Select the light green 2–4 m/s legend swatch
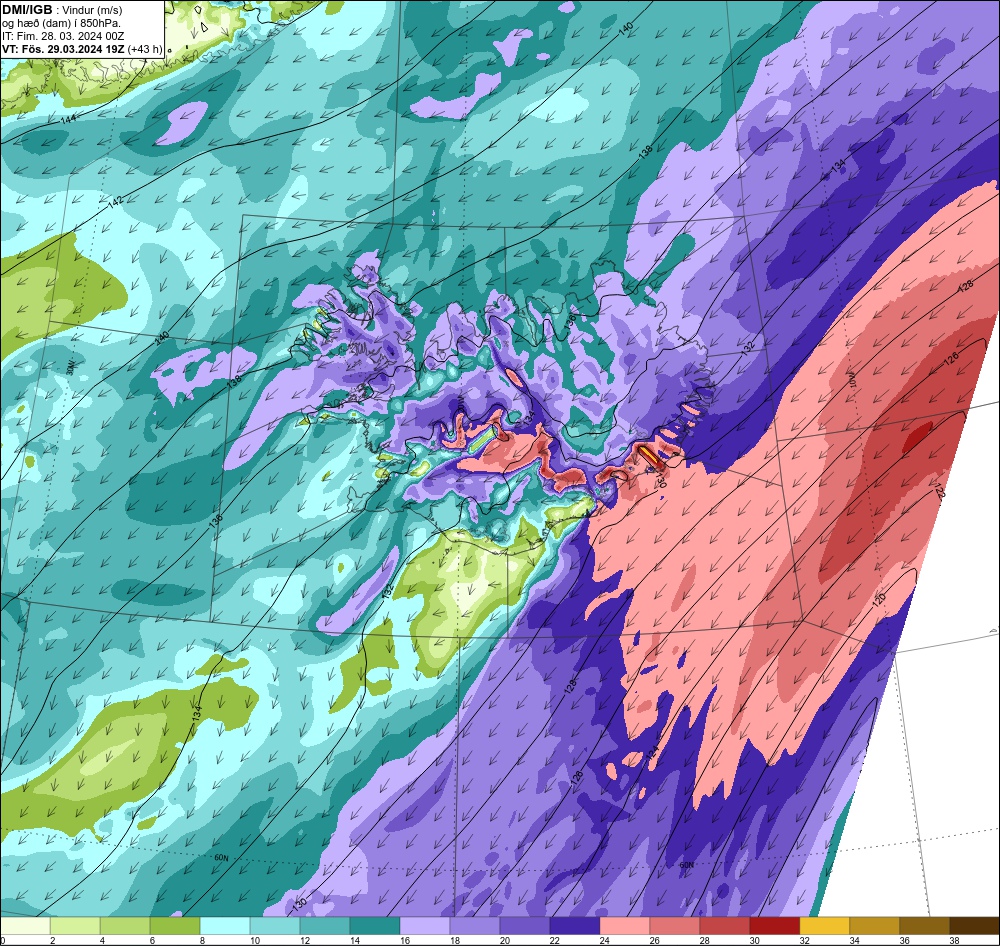This screenshot has height=946, width=1000. click(x=75, y=925)
